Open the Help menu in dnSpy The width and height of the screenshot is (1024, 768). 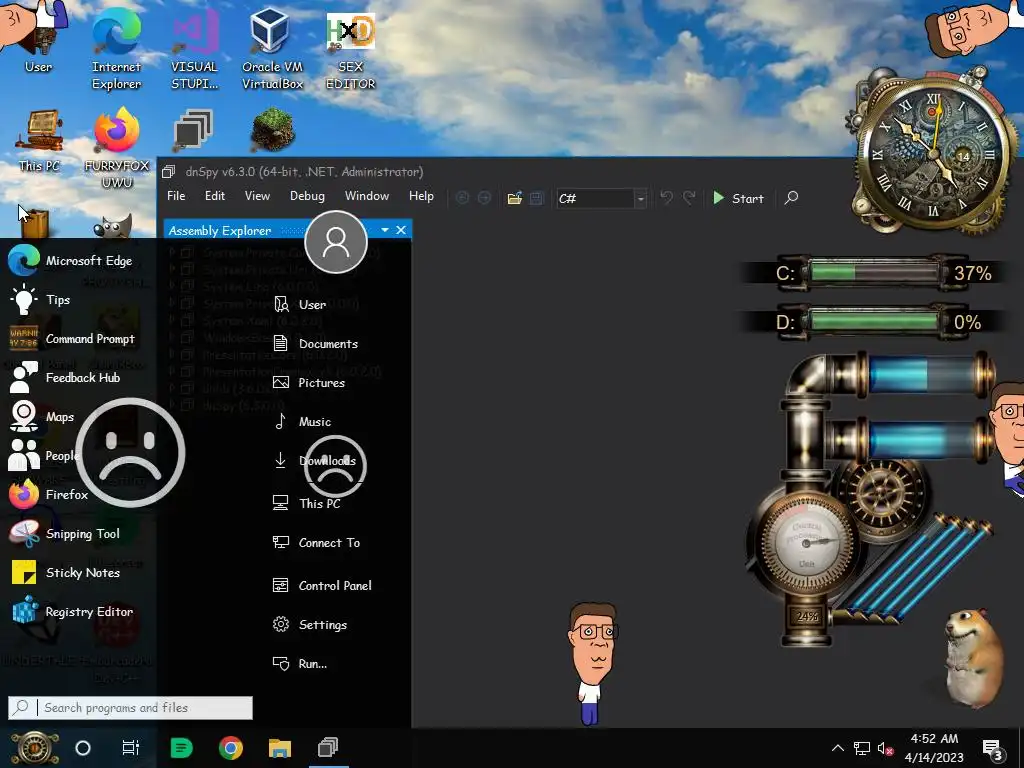[x=421, y=196]
